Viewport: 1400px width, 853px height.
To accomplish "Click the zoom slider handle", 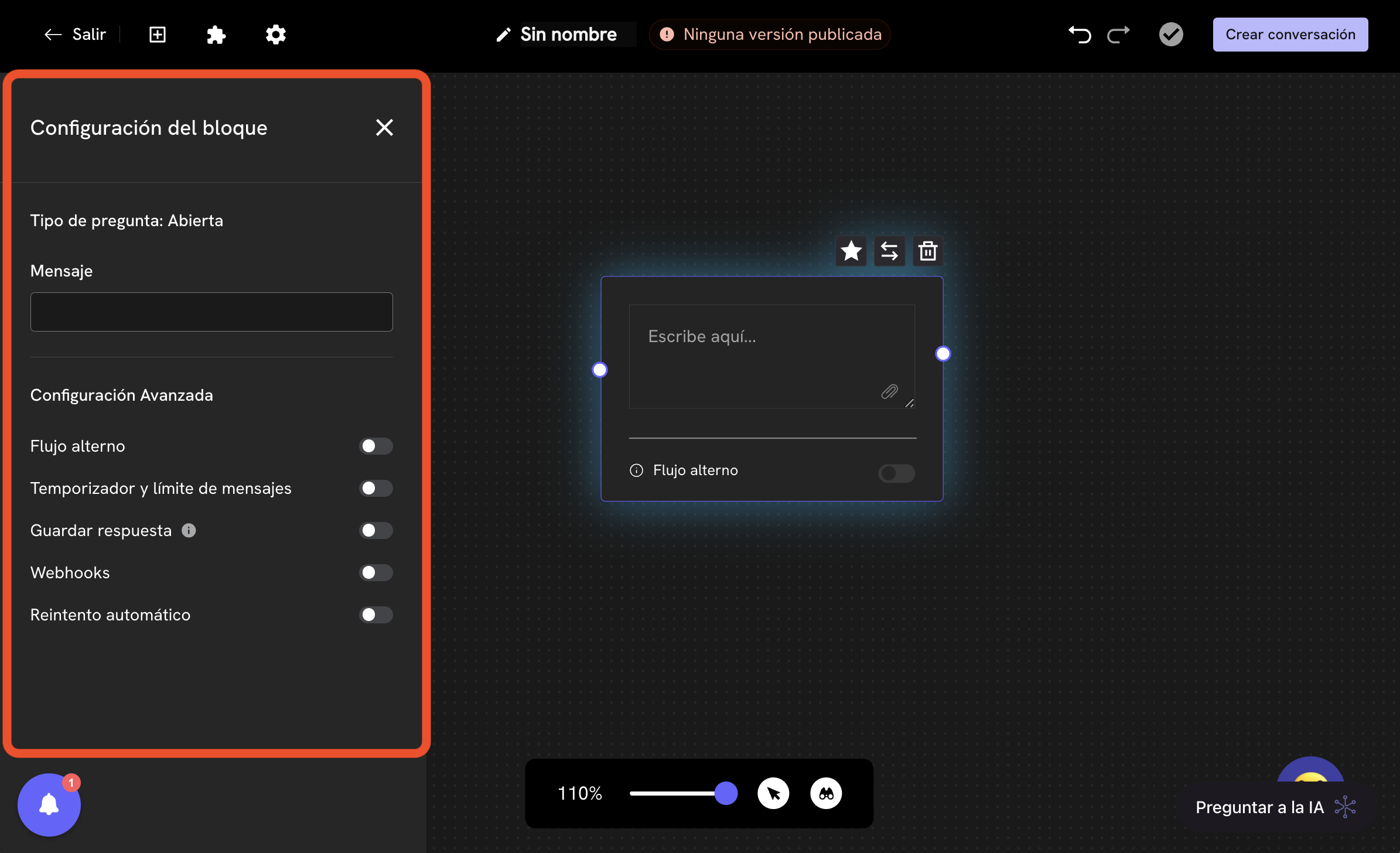I will point(726,793).
